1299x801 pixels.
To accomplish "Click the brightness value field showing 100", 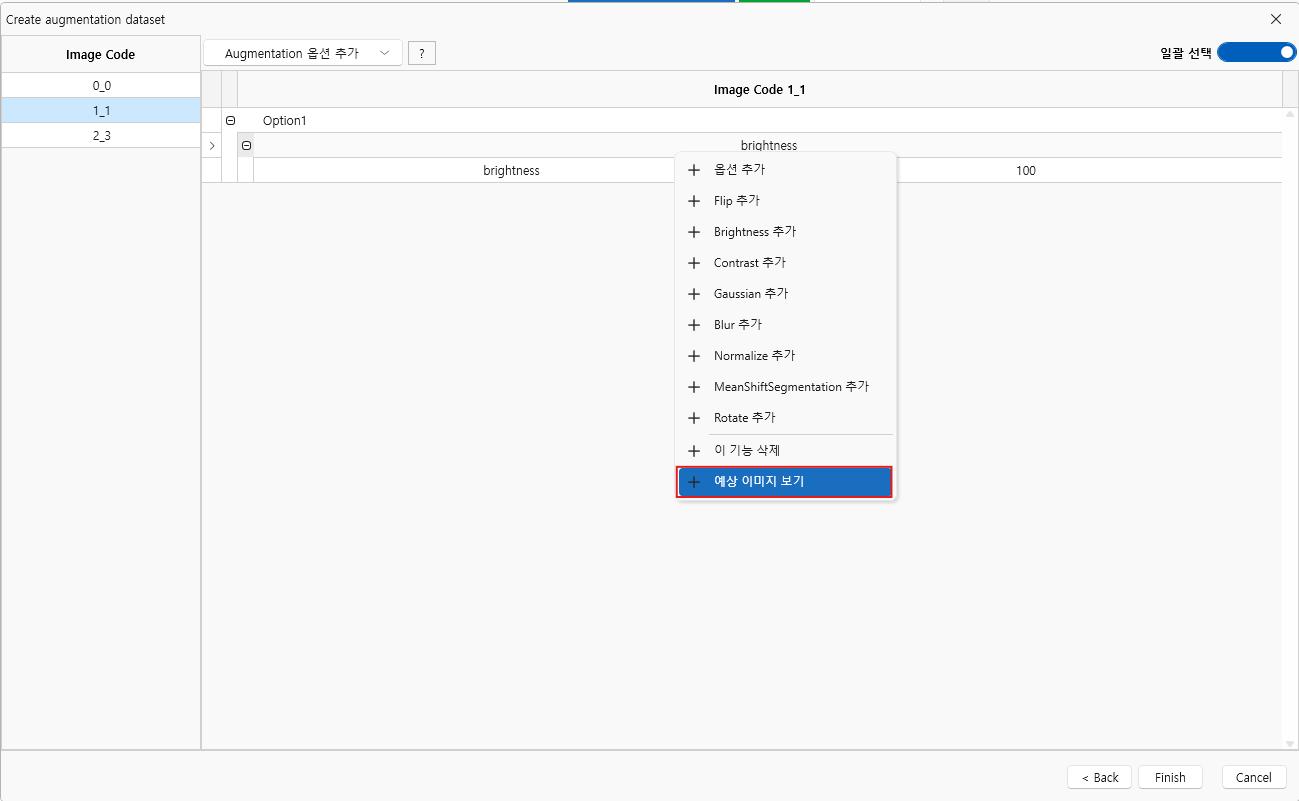I will 1025,171.
